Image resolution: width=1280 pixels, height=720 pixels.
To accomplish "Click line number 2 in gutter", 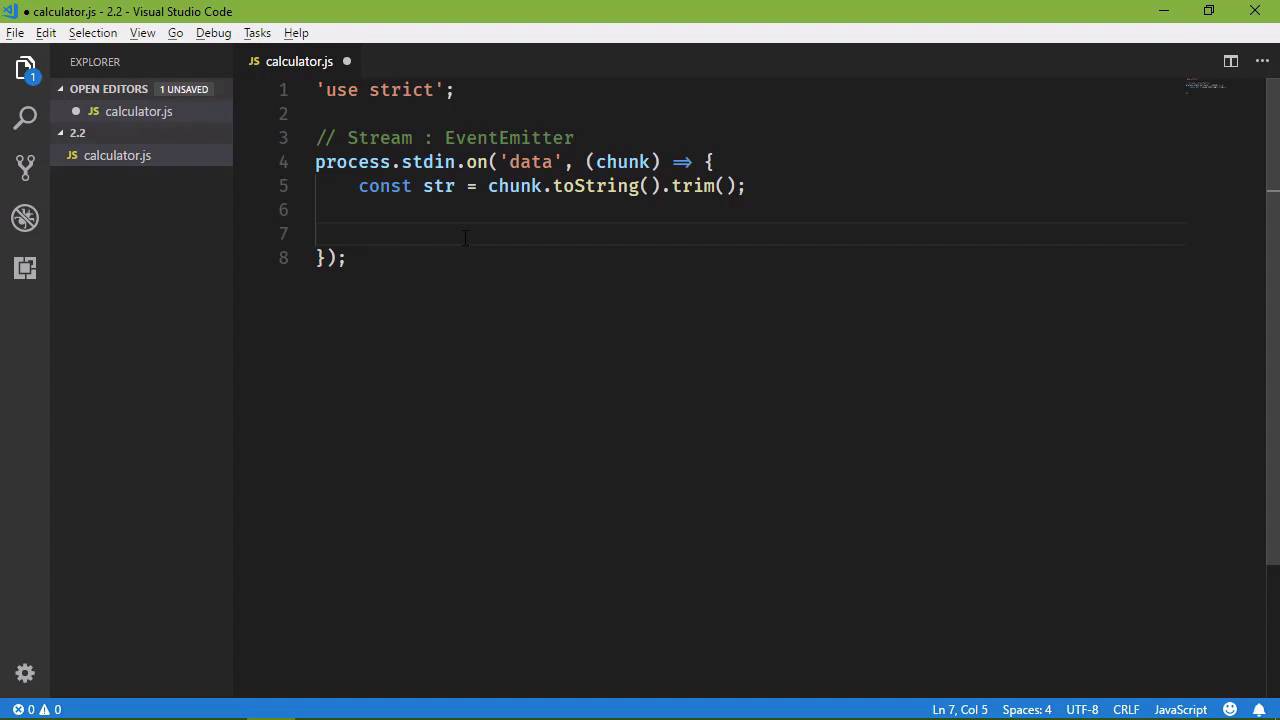I will 283,114.
